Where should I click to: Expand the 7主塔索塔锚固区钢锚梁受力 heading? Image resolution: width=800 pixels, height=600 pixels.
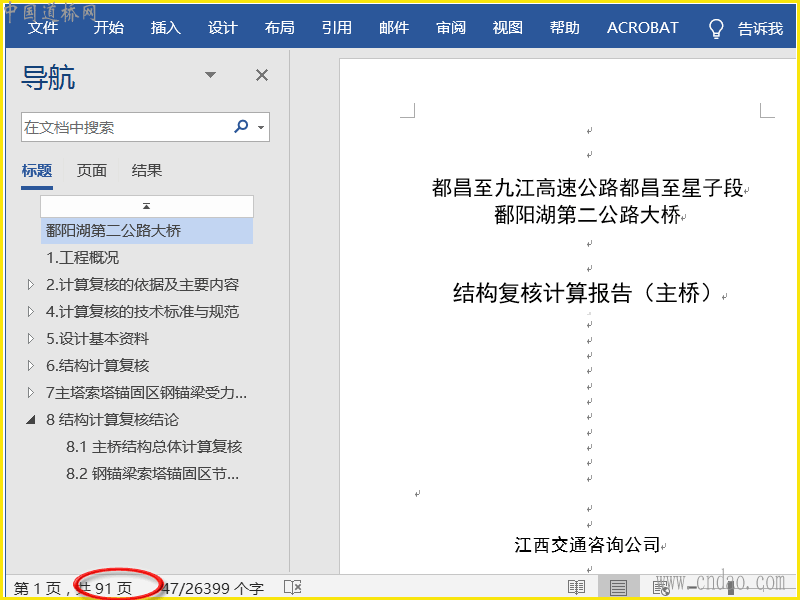tap(31, 393)
